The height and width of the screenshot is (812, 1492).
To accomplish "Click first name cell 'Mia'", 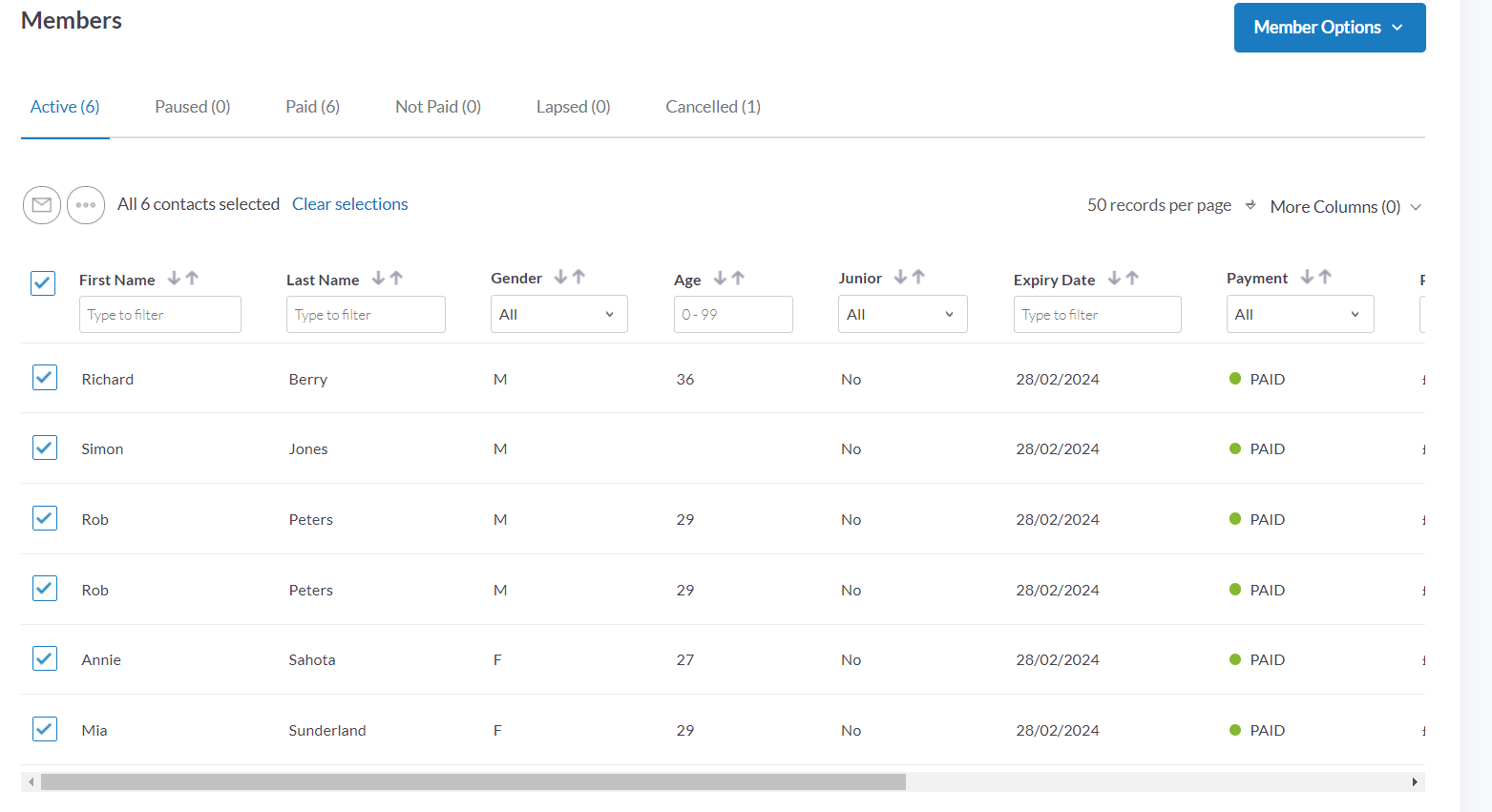I will click(x=95, y=730).
